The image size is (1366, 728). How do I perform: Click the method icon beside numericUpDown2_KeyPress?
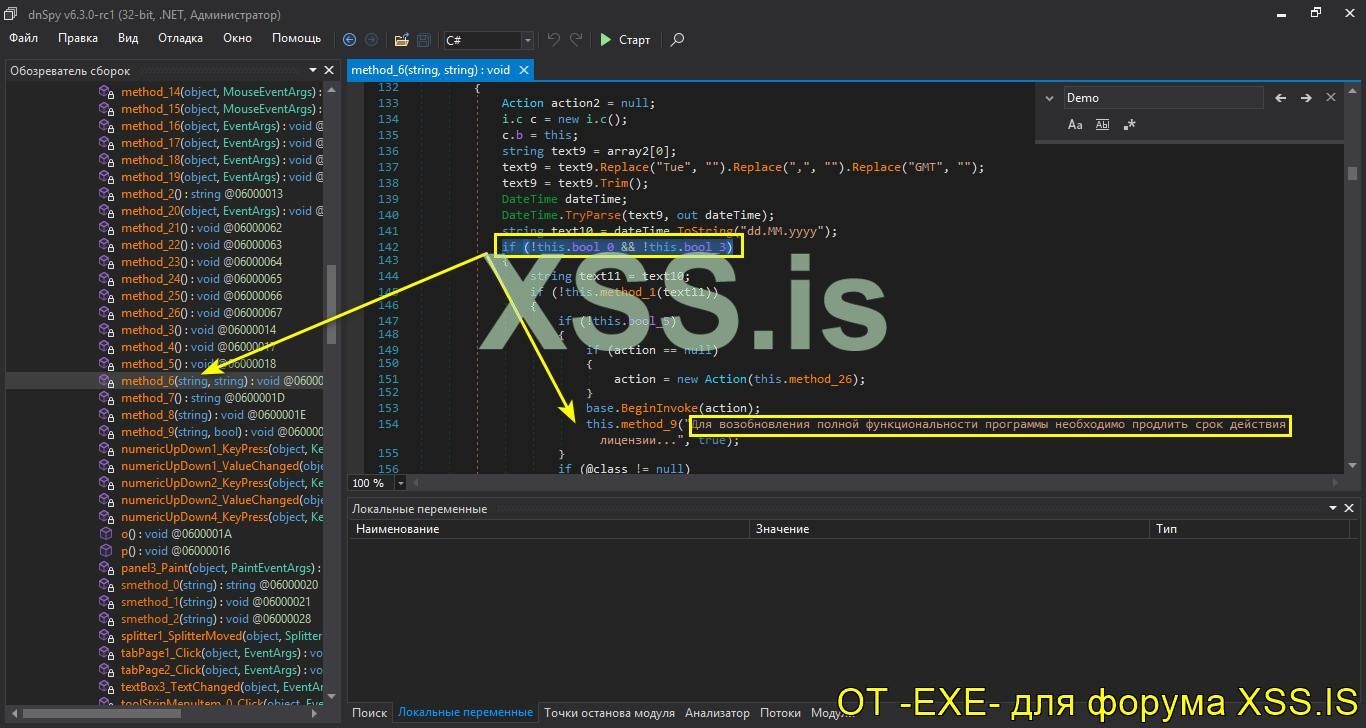[106, 483]
